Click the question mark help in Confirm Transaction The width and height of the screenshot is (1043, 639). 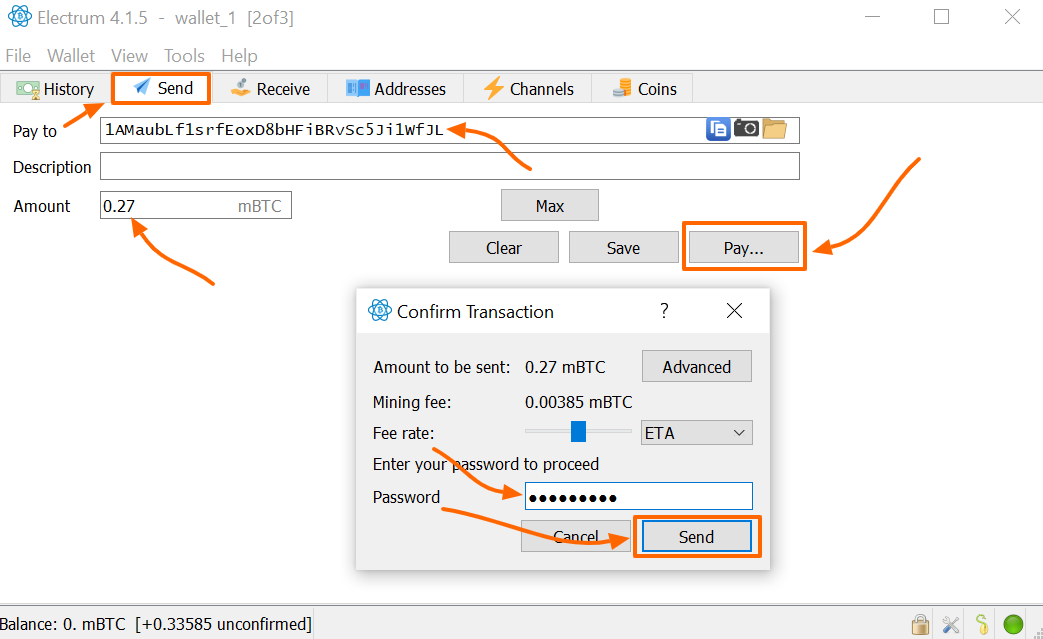664,311
